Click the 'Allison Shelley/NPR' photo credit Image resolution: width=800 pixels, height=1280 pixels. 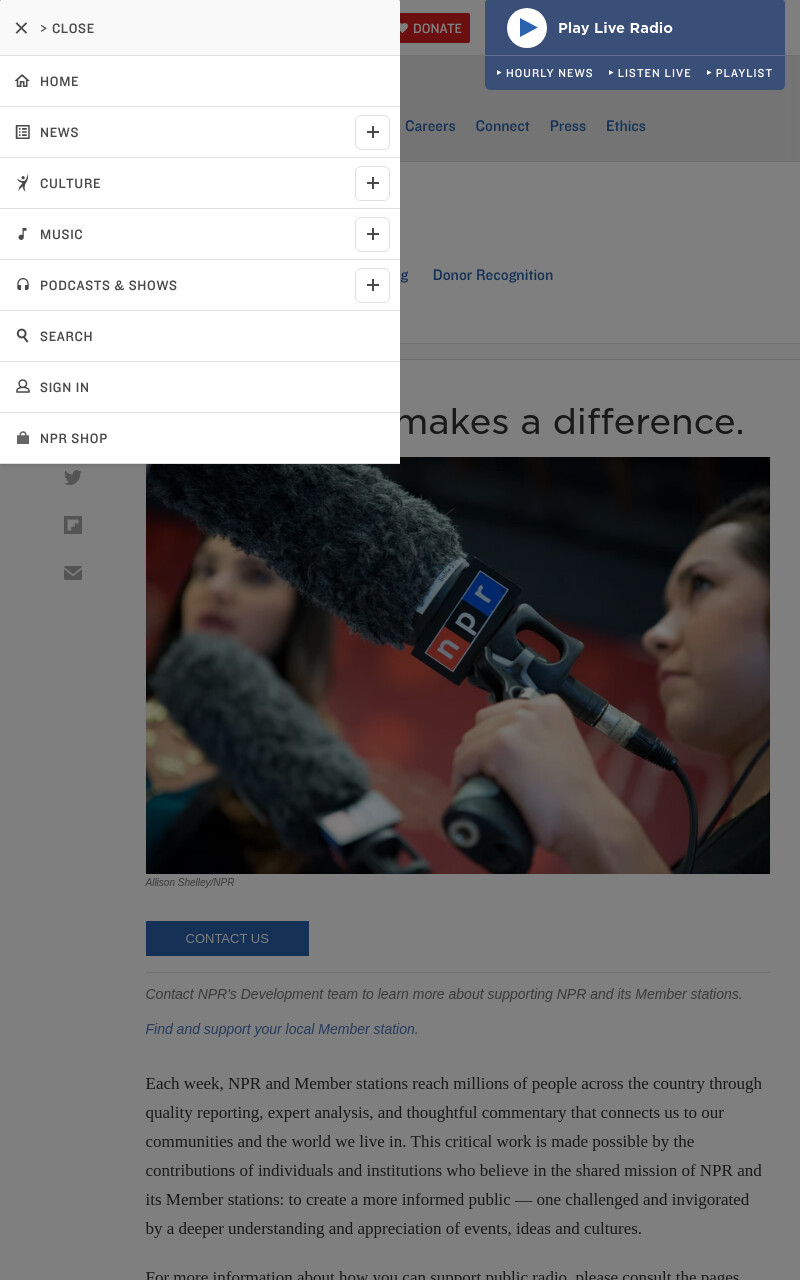[x=190, y=883]
